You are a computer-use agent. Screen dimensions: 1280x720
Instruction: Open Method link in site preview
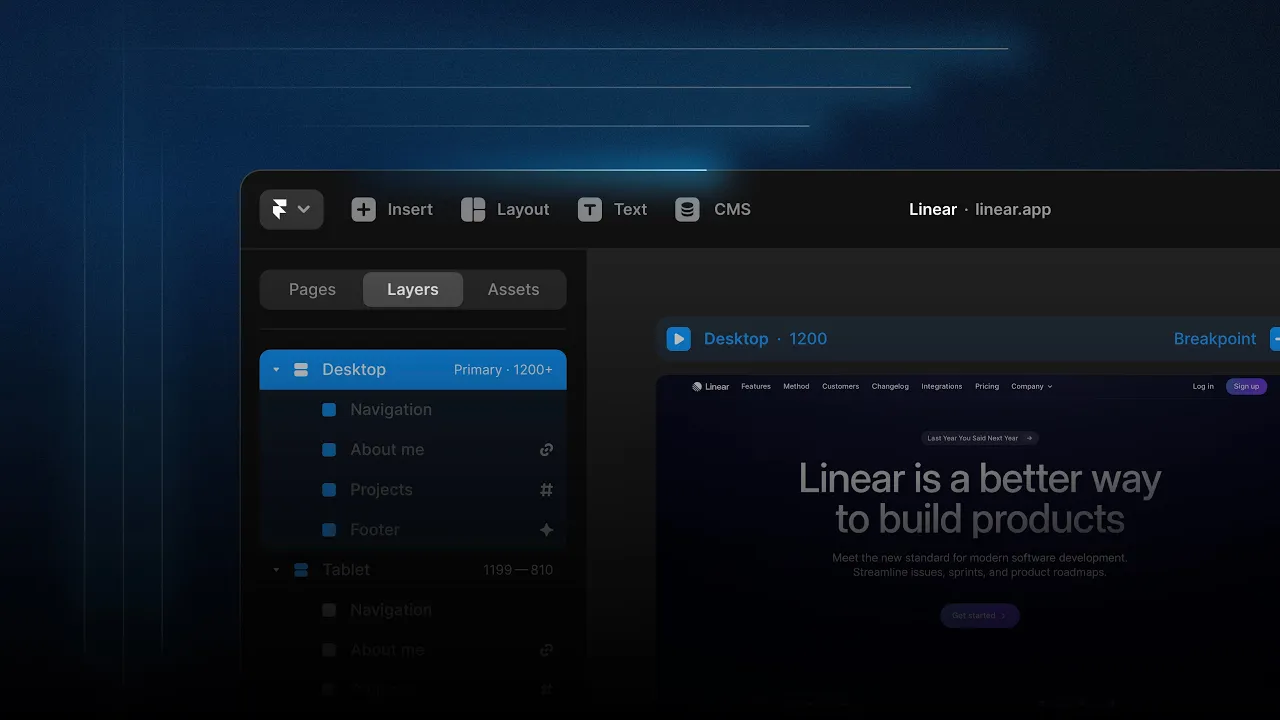796,386
